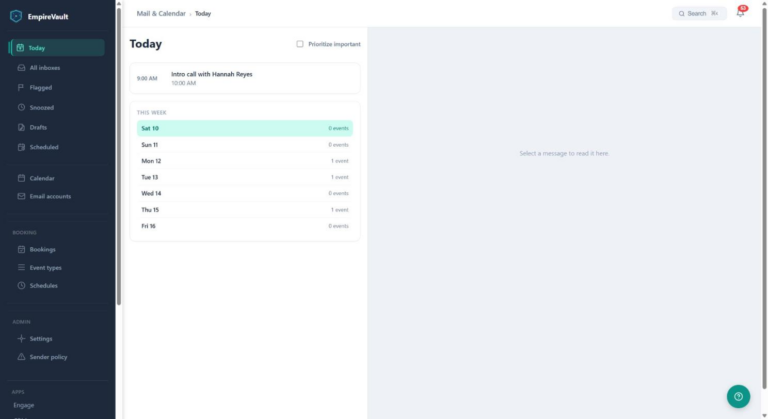Click the Sender policy warning icon
Viewport: 768px width, 419px height.
pyautogui.click(x=21, y=356)
